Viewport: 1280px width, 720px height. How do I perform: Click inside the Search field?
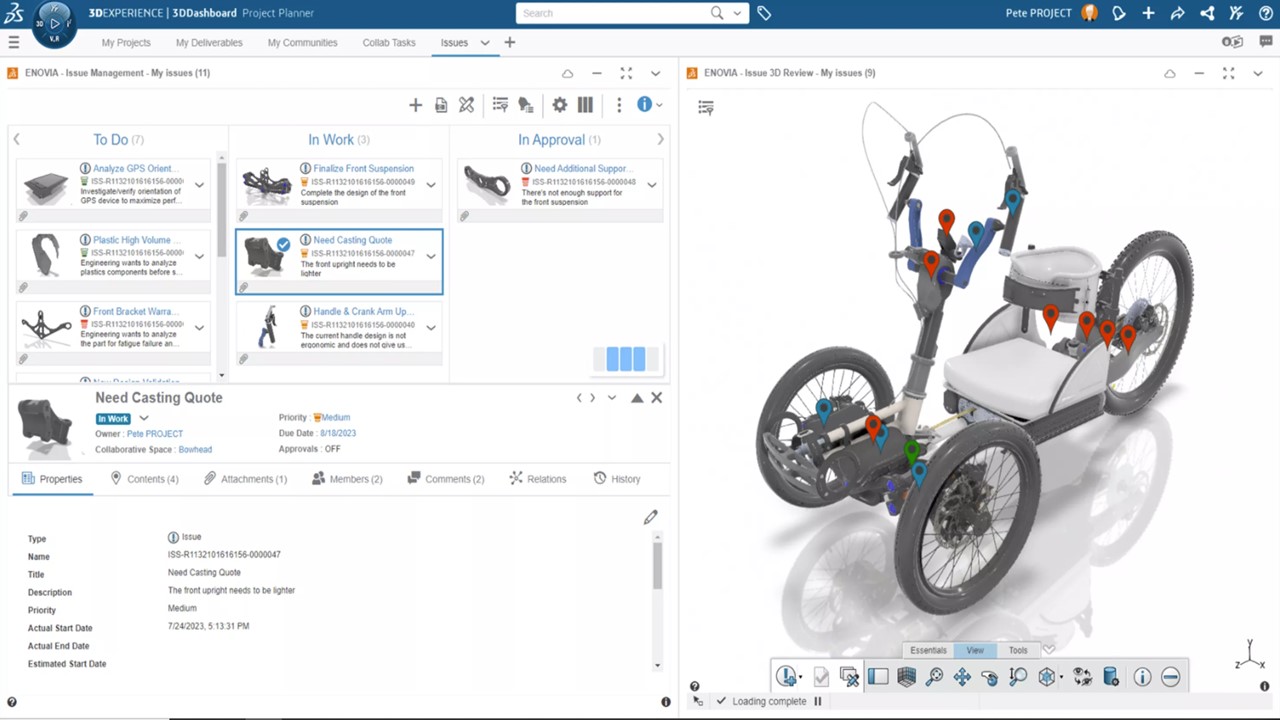614,13
